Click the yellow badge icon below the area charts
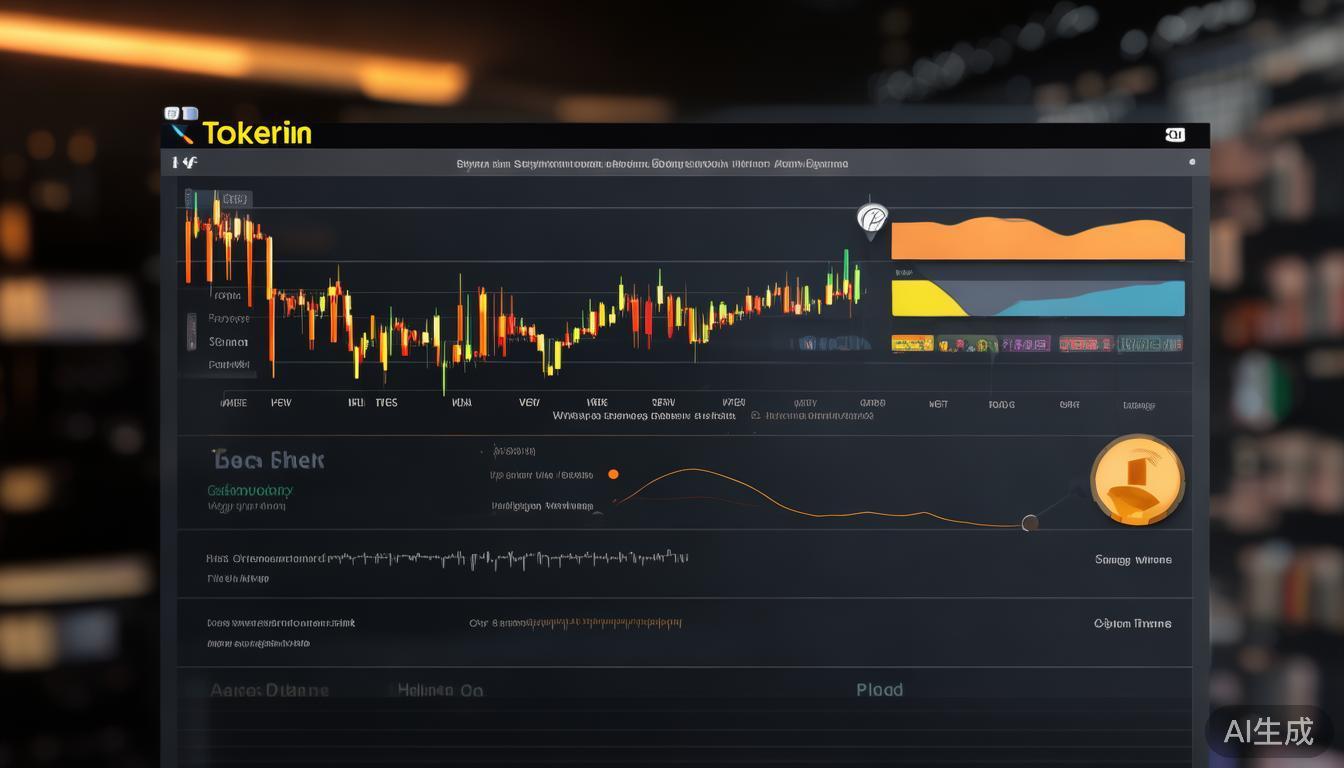1344x768 pixels. (x=910, y=342)
